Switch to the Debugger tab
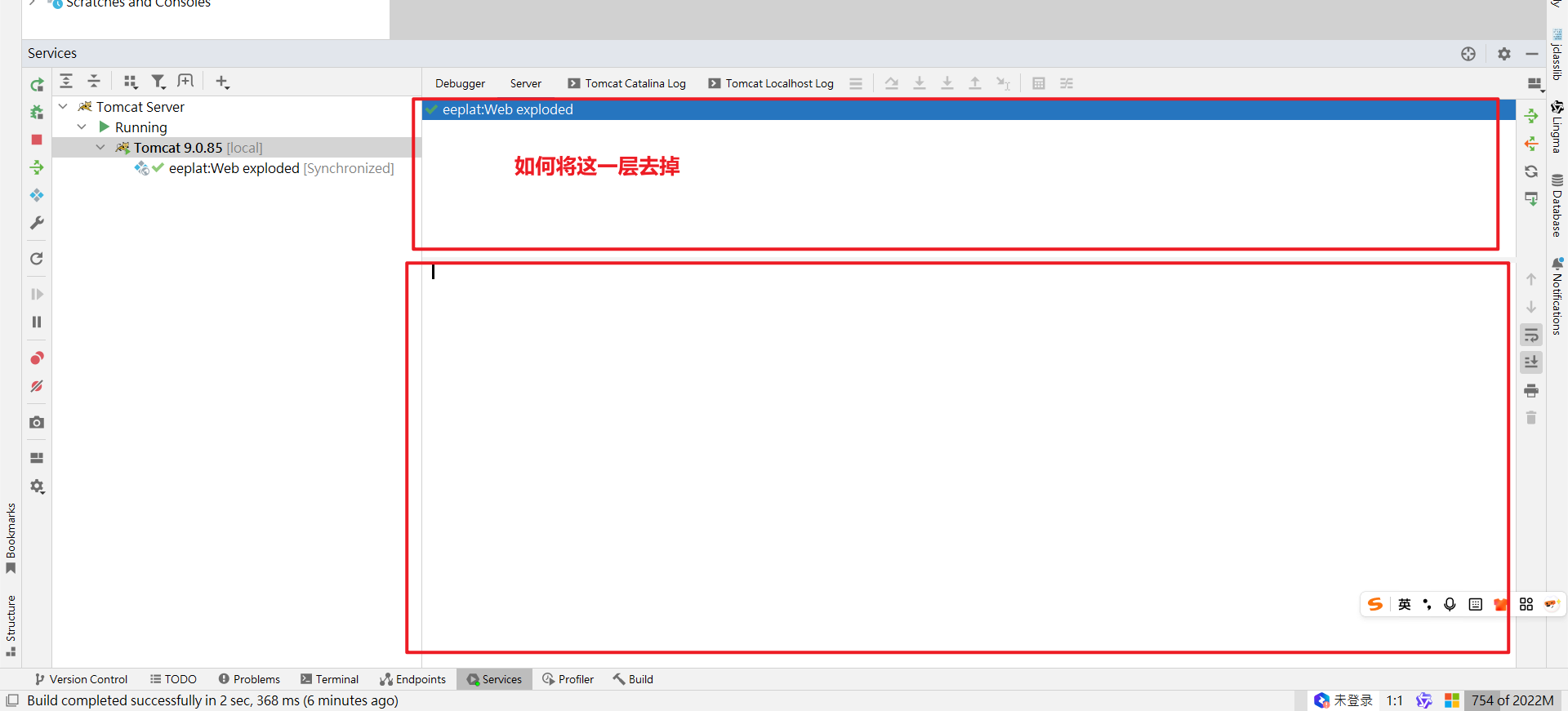1568x711 pixels. click(x=460, y=83)
